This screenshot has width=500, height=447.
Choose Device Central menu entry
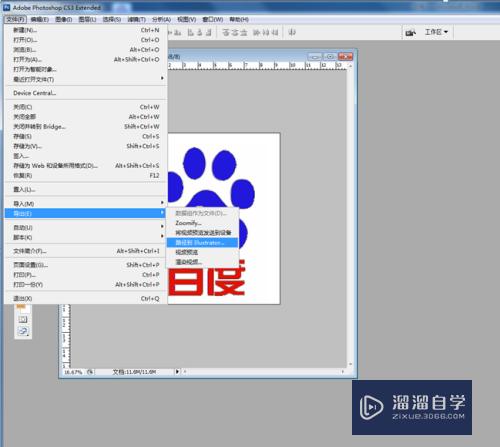[x=86, y=93]
